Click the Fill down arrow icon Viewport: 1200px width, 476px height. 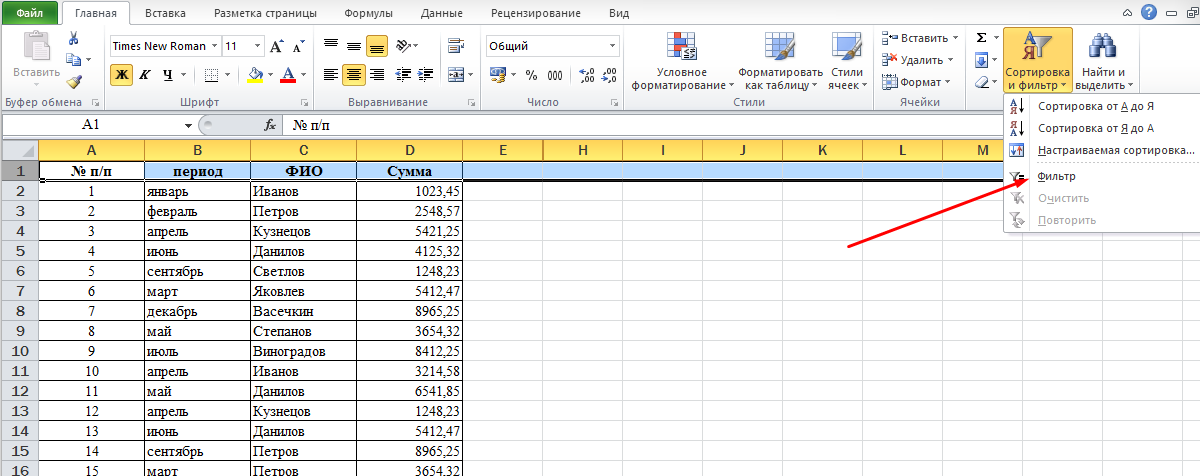pyautogui.click(x=981, y=60)
